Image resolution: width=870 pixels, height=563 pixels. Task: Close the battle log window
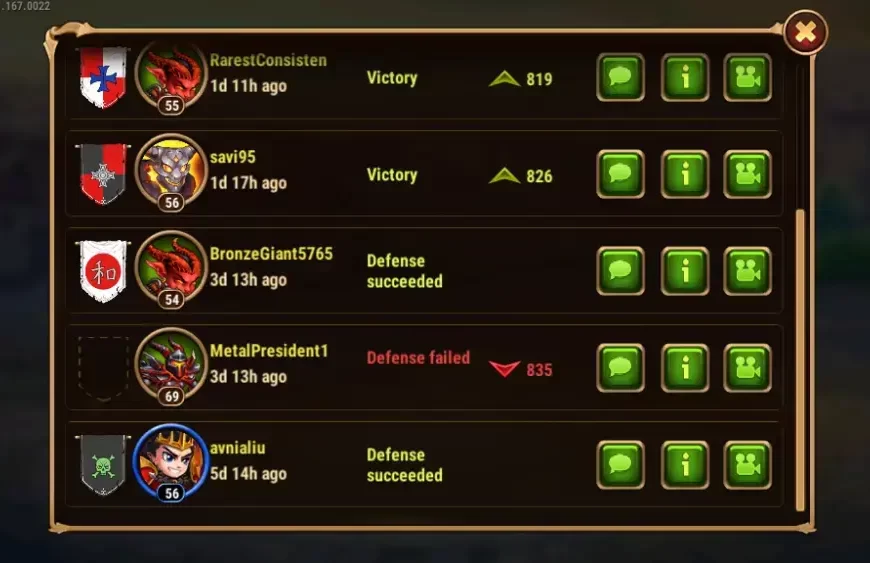(806, 32)
